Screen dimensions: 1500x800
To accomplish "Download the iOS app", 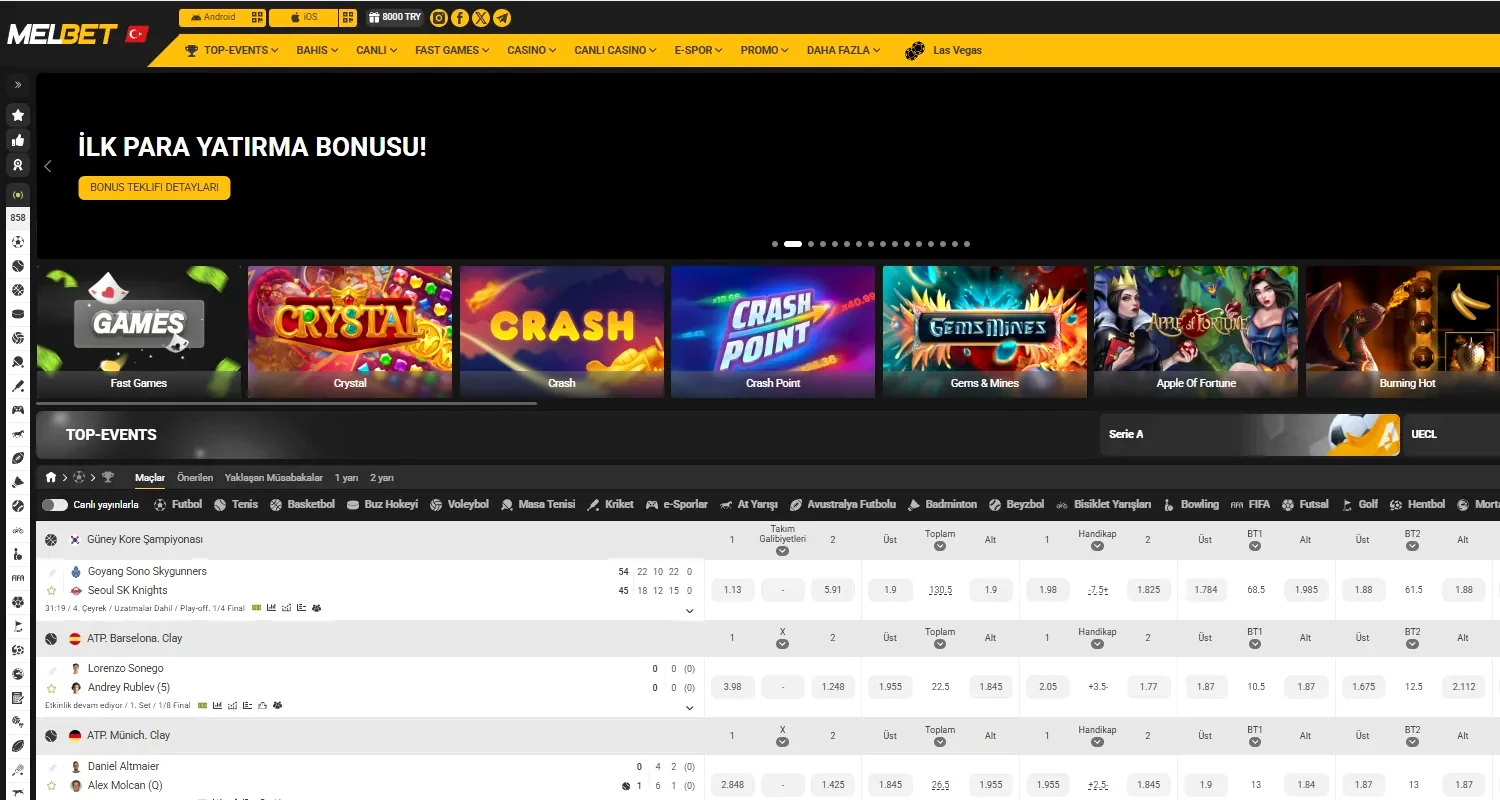I will [x=304, y=17].
